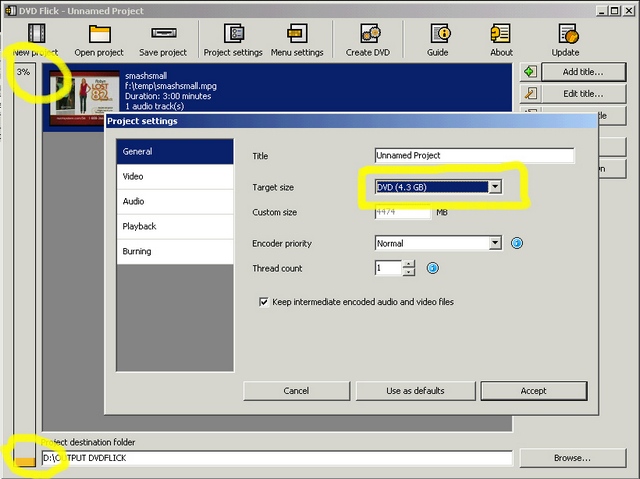Click the Use as defaults button

(x=416, y=391)
